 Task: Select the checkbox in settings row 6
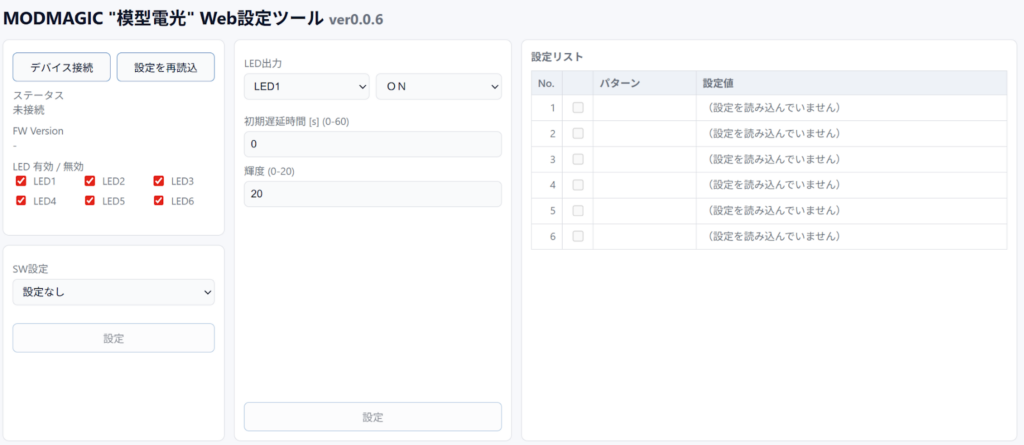pos(577,236)
